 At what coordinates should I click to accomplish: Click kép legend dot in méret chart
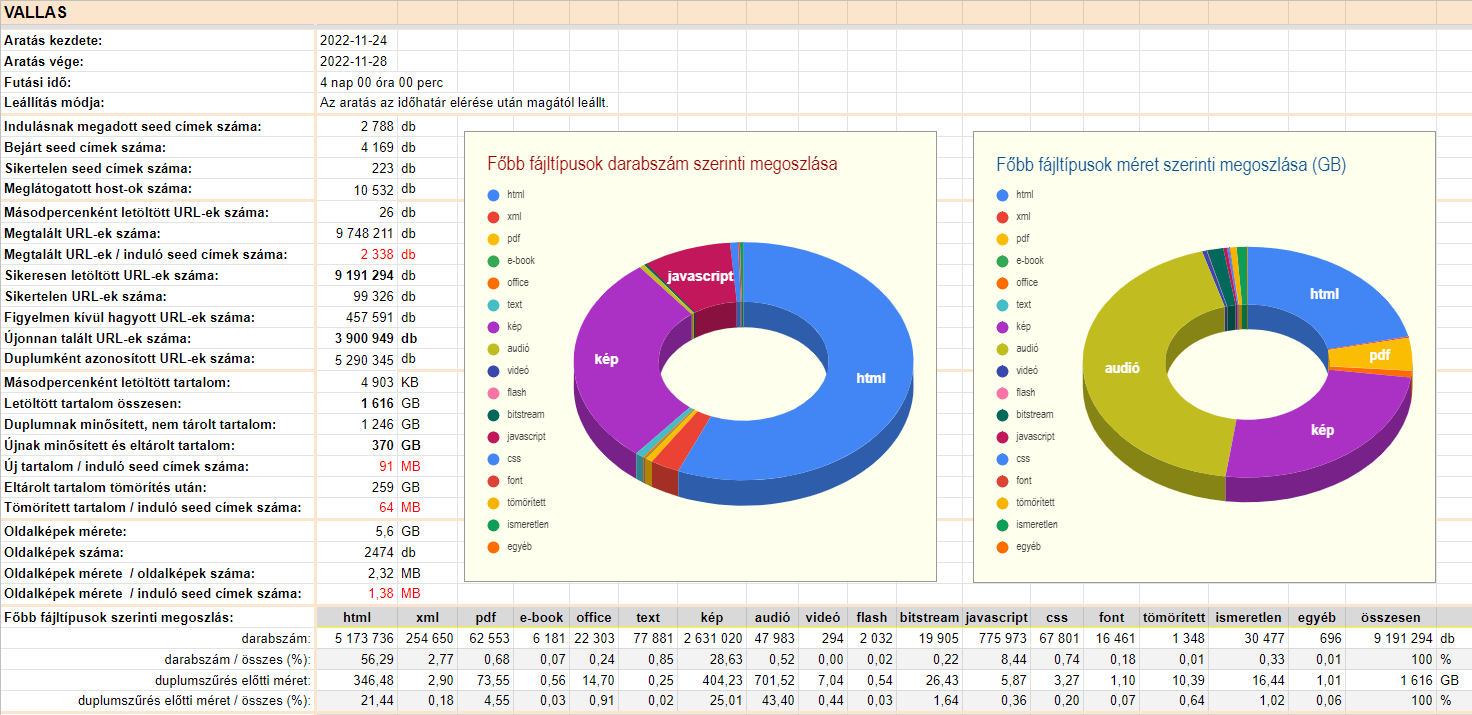point(1002,327)
